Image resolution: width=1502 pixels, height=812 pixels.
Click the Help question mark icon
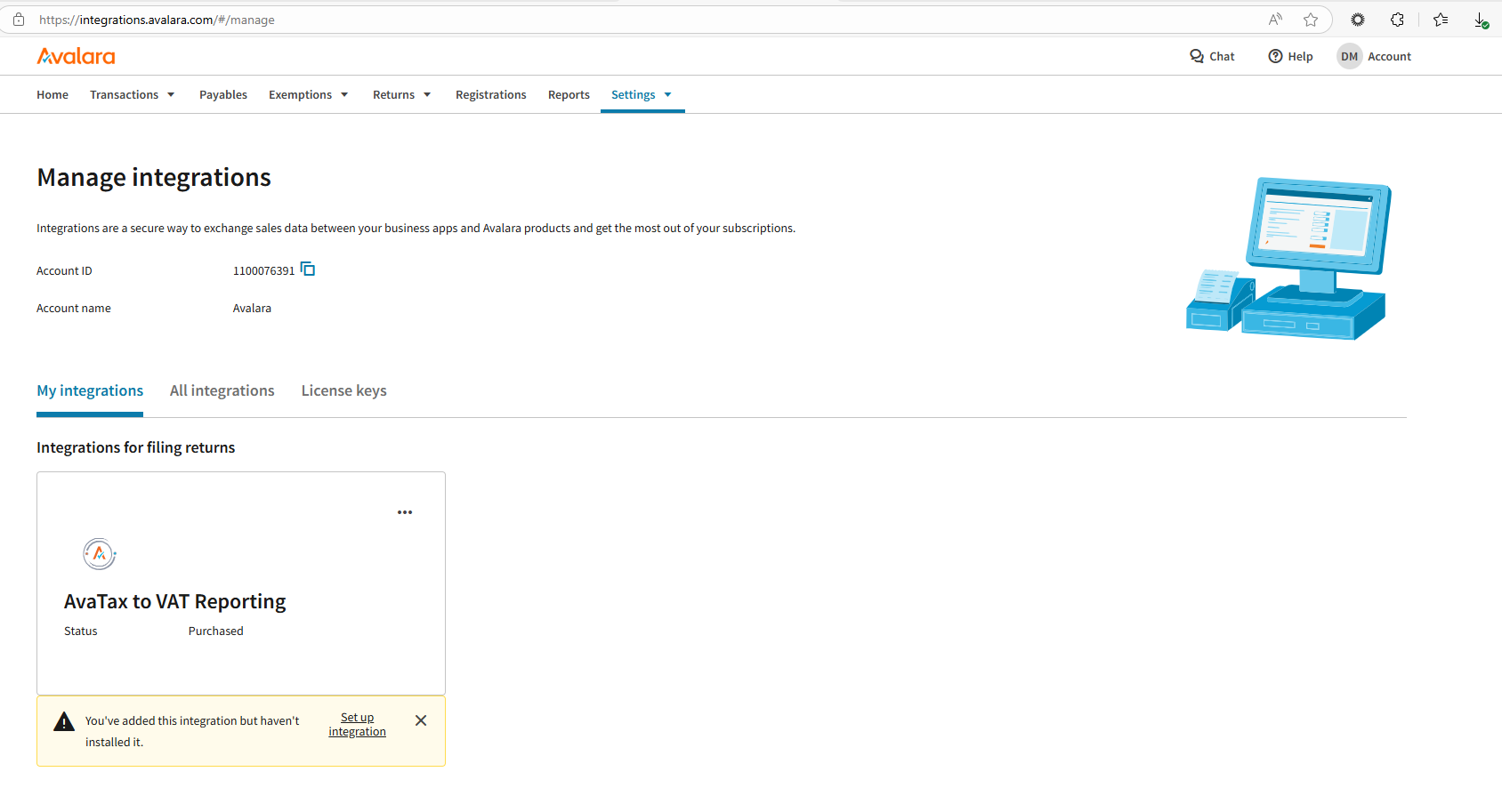point(1275,56)
